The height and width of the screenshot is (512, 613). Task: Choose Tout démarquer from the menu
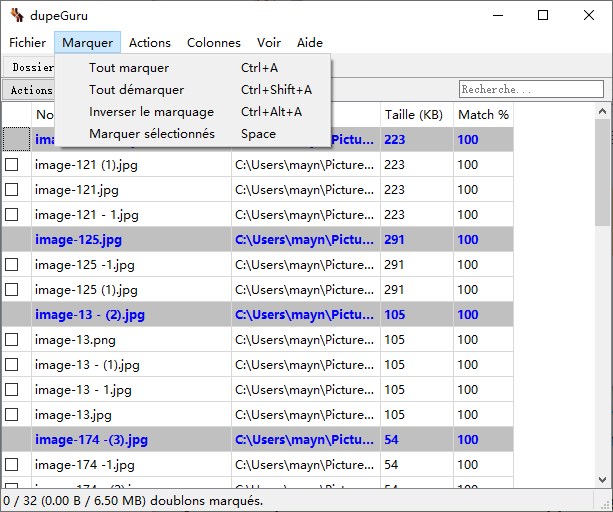point(193,90)
